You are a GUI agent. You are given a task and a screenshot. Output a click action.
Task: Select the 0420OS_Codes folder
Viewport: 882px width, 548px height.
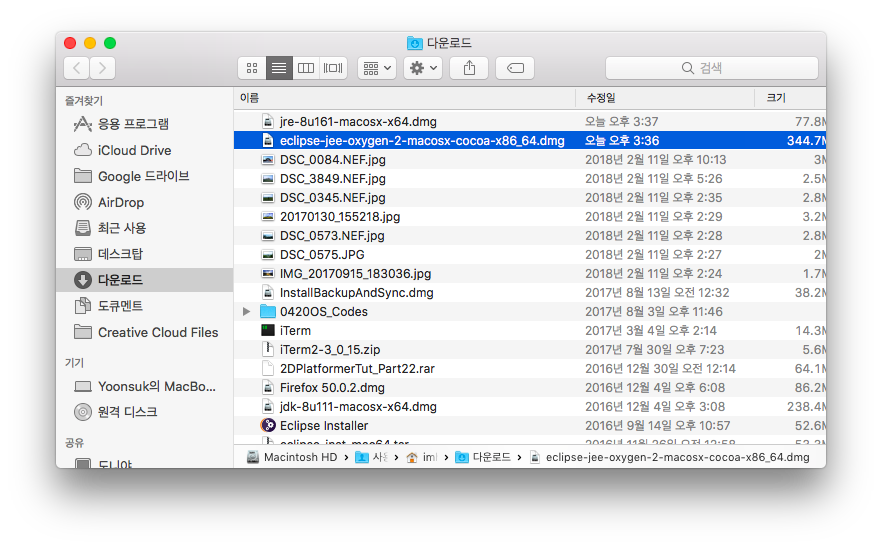coord(530,312)
